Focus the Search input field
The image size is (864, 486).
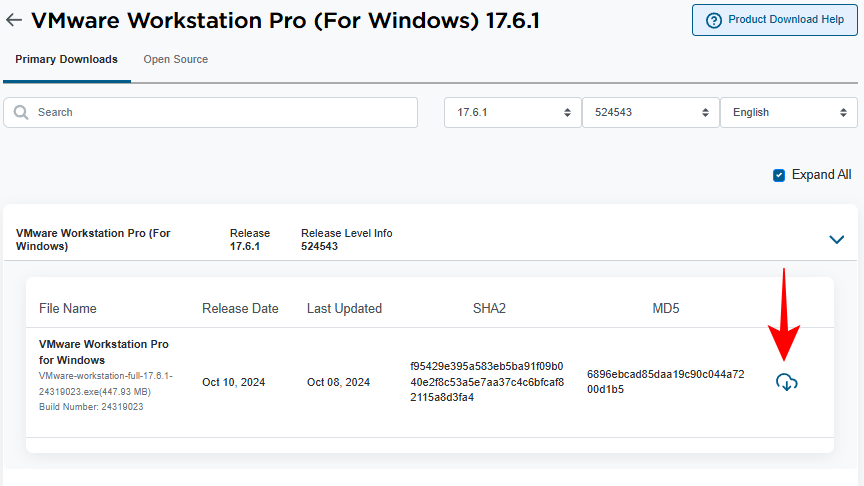(x=220, y=113)
